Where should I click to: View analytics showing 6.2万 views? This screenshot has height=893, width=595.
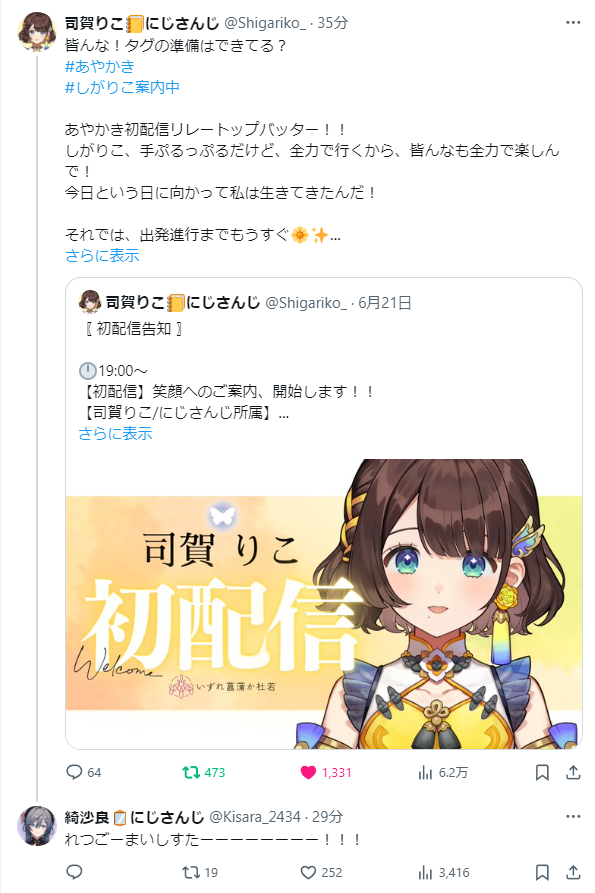pyautogui.click(x=442, y=772)
